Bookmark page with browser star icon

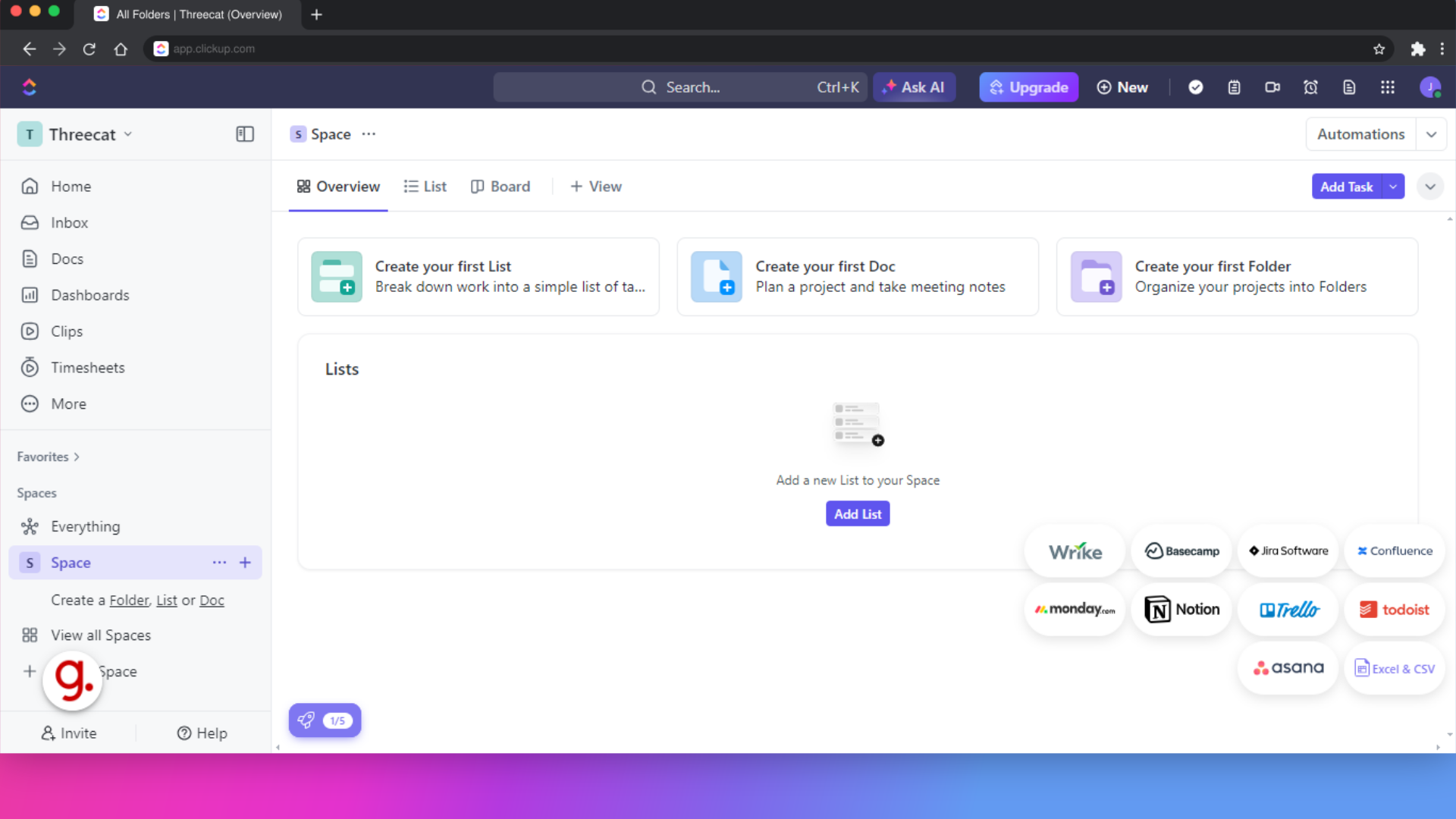(x=1379, y=49)
